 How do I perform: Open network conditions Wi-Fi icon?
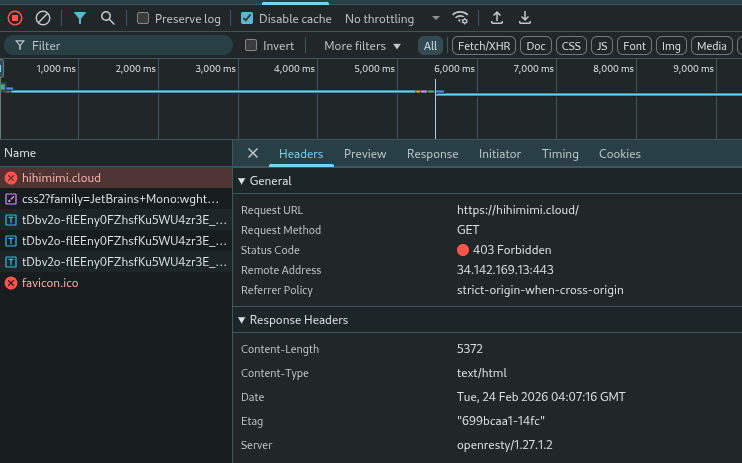460,18
